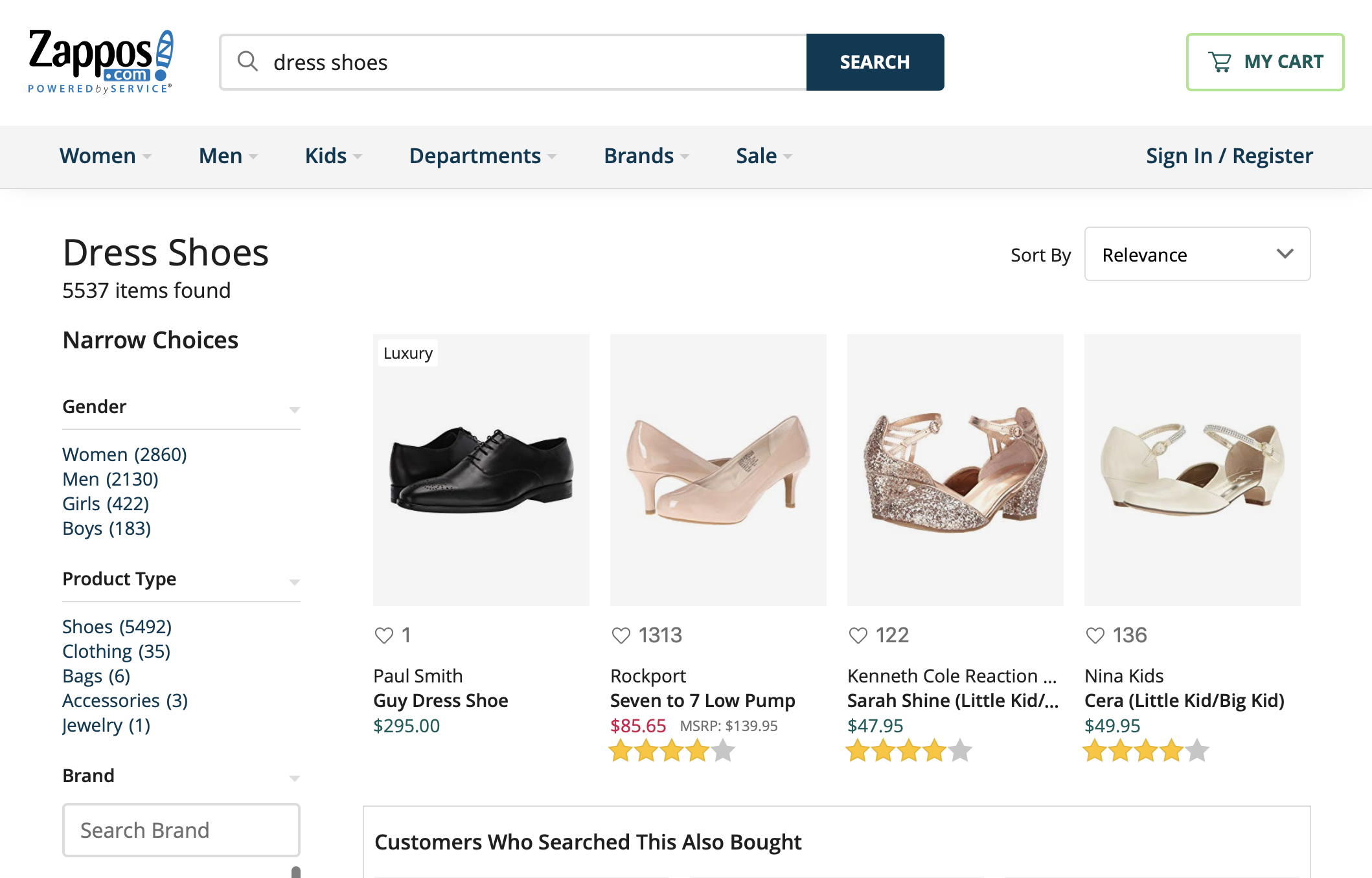Click the Guy Dress Shoe title
This screenshot has height=878, width=1372.
tap(440, 701)
